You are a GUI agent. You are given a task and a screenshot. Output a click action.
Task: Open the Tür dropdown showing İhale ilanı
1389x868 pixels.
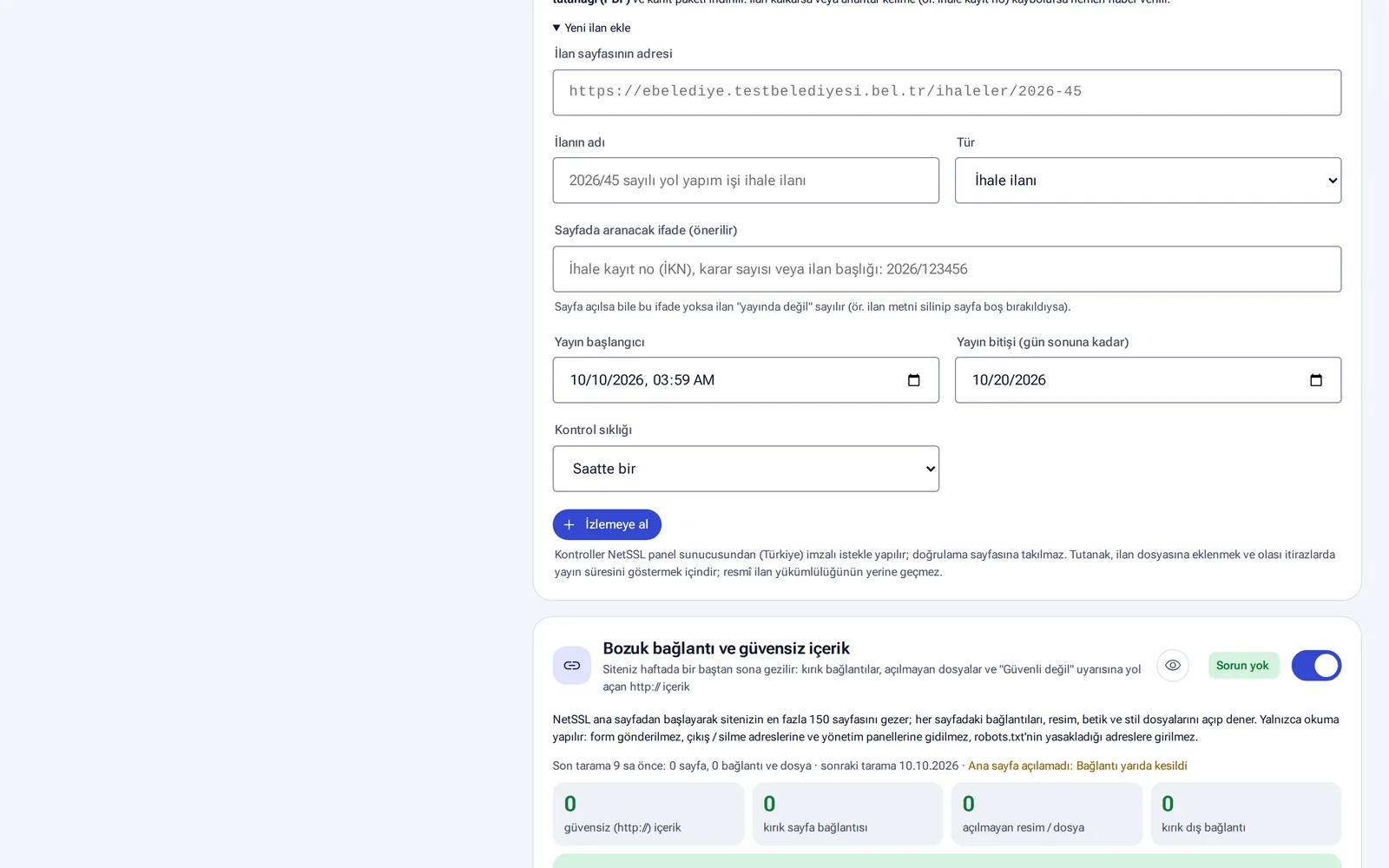(x=1148, y=181)
